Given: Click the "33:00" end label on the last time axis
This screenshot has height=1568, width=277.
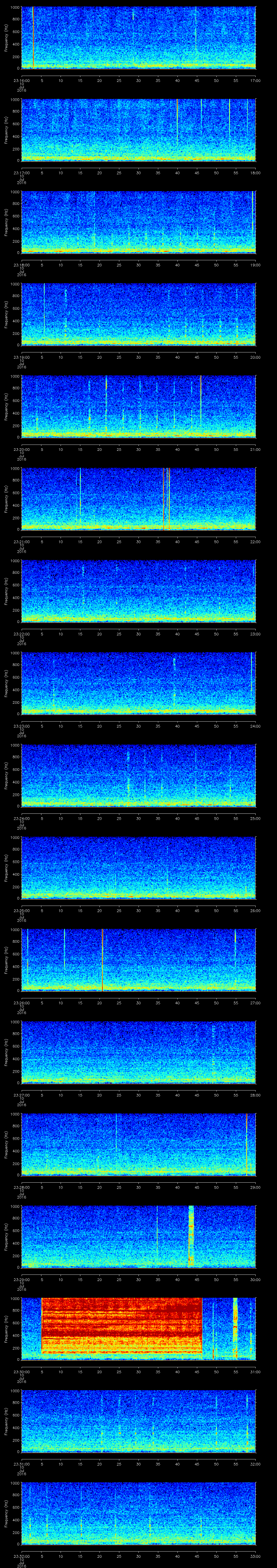Looking at the screenshot, I should coord(256,1556).
